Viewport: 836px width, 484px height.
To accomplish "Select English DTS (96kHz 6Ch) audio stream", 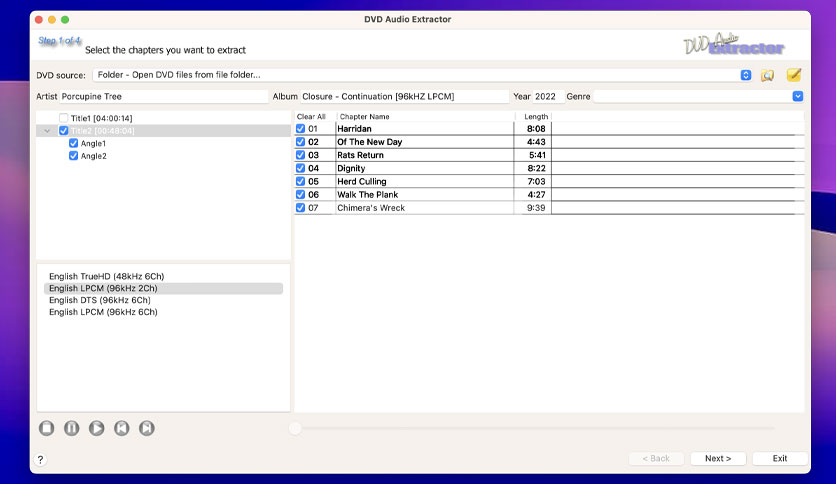I will (163, 300).
